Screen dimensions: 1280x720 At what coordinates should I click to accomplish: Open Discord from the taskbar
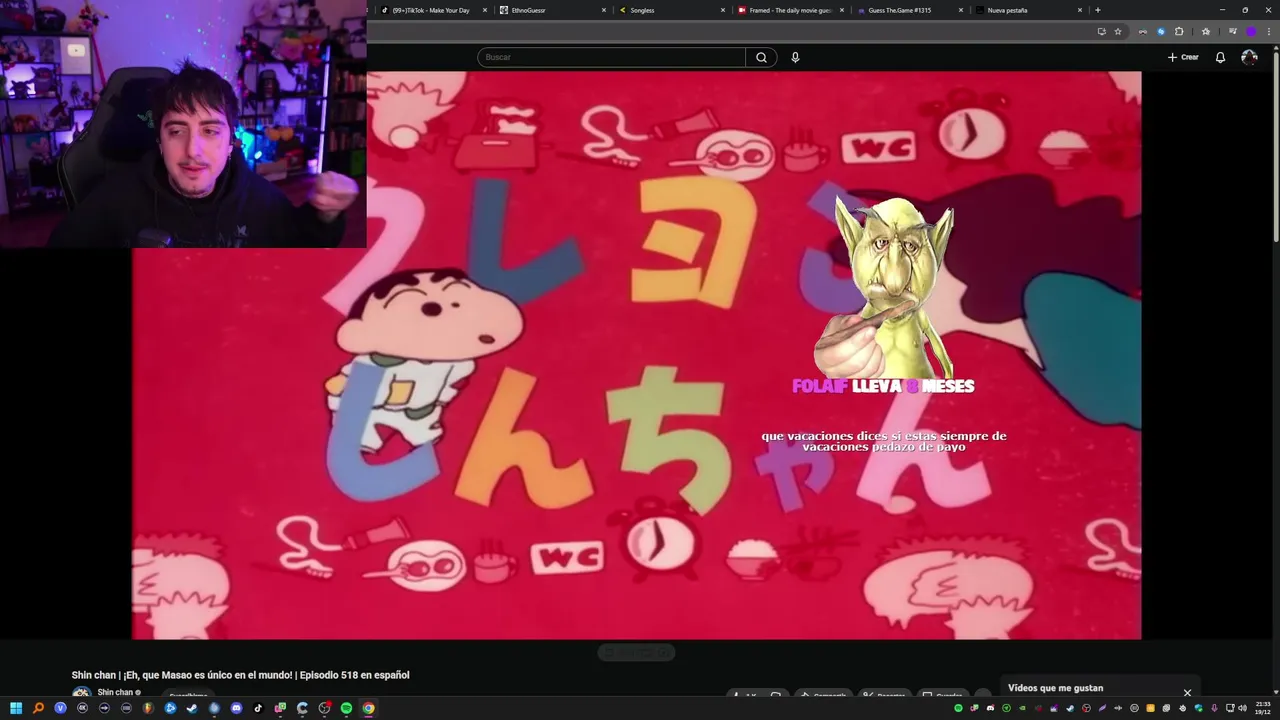click(x=236, y=708)
